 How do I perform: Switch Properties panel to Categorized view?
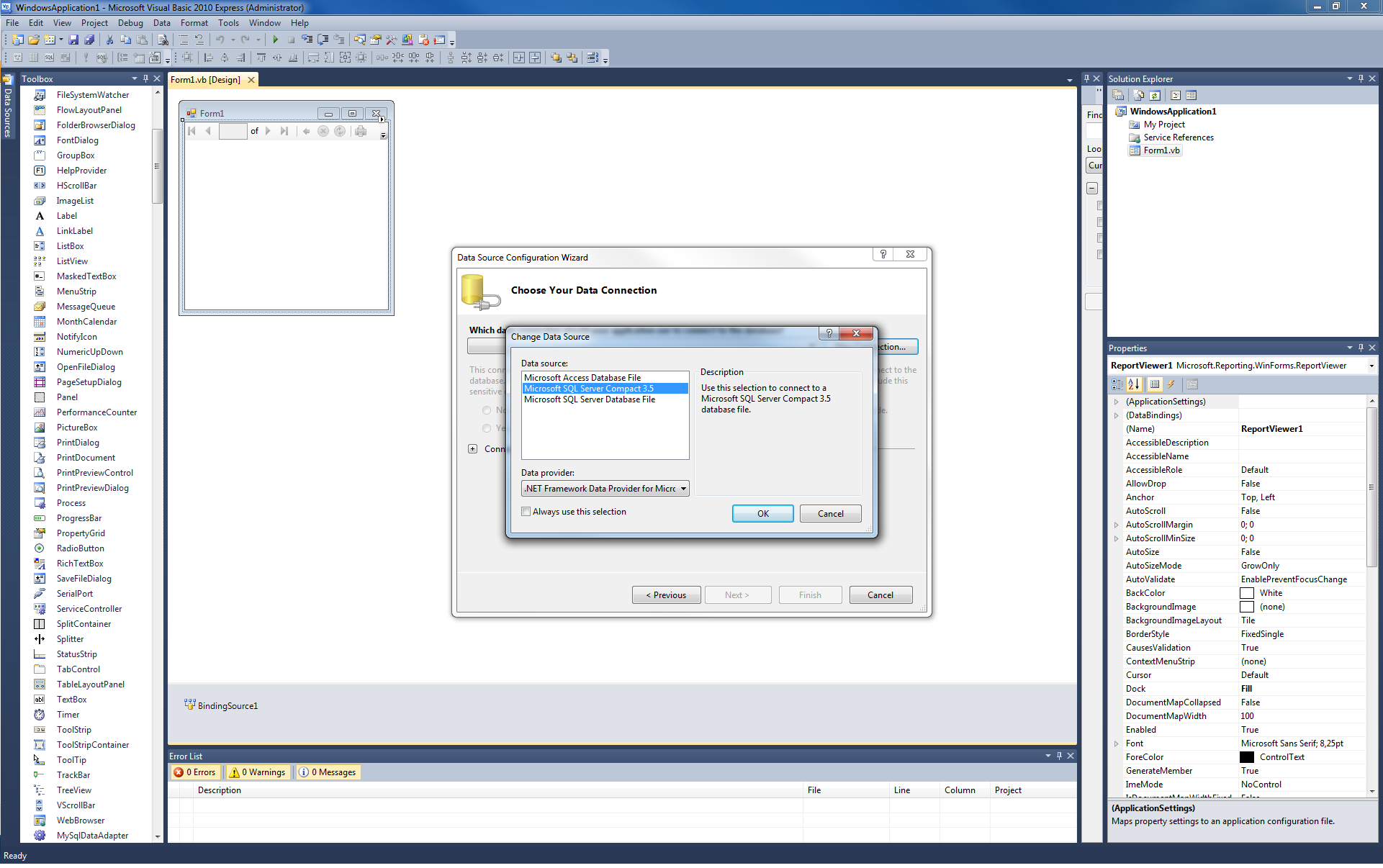point(1117,384)
